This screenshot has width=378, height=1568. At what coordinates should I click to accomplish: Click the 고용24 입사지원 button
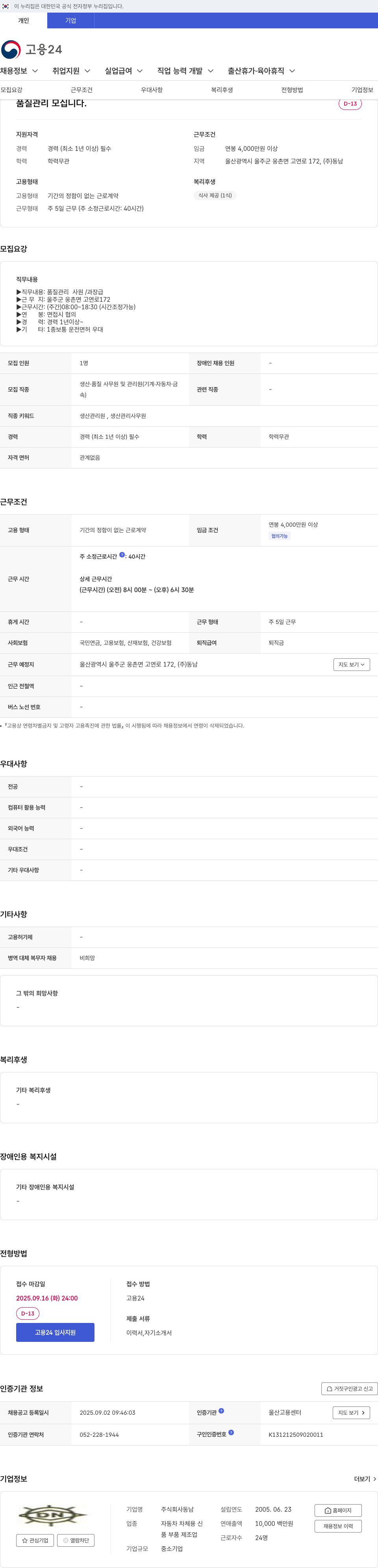(56, 1332)
